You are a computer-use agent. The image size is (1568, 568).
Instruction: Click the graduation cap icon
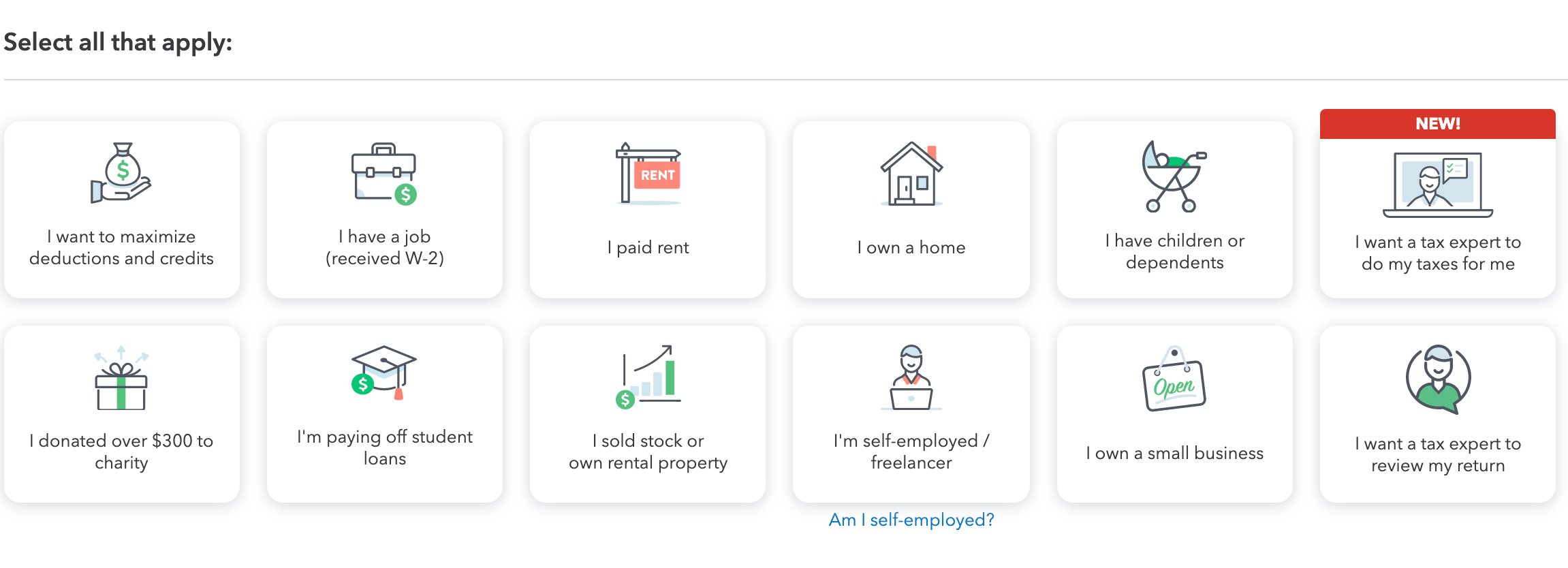coord(384,373)
